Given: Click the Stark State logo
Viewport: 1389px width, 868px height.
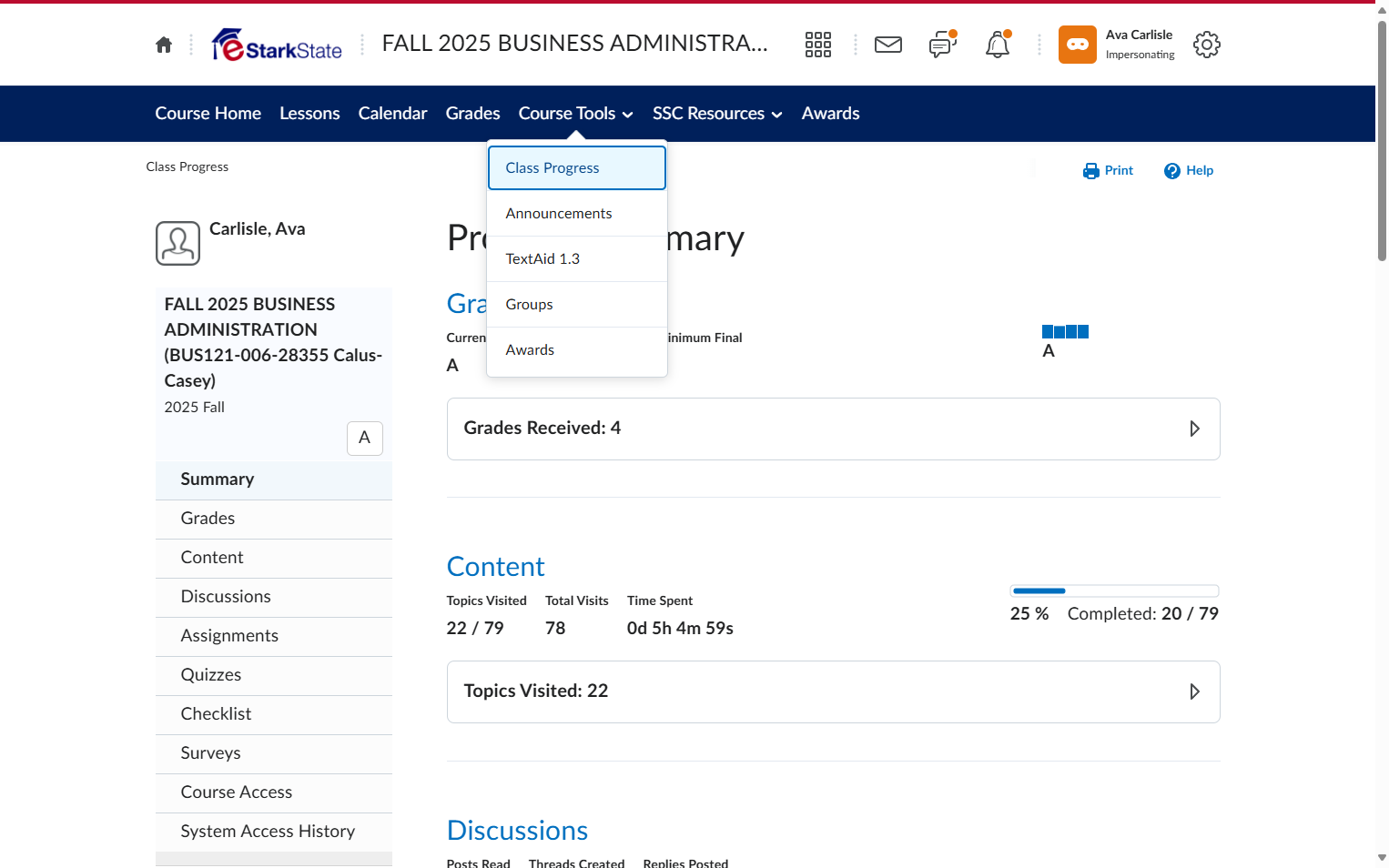Looking at the screenshot, I should tap(277, 45).
